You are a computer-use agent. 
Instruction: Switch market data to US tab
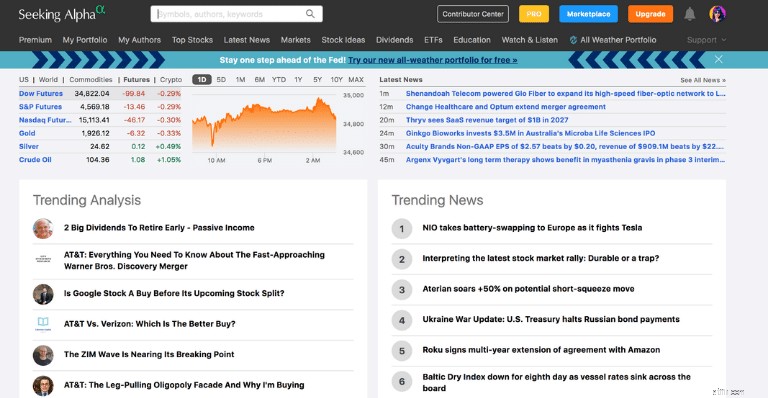click(24, 79)
